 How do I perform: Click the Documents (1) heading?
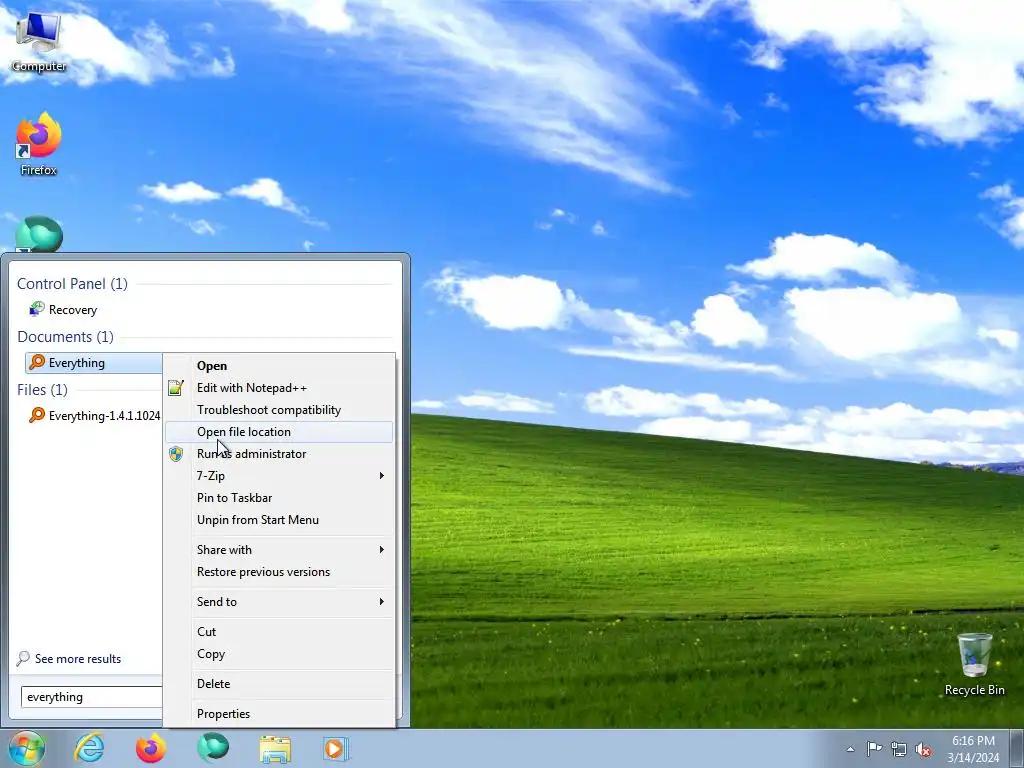pyautogui.click(x=65, y=337)
